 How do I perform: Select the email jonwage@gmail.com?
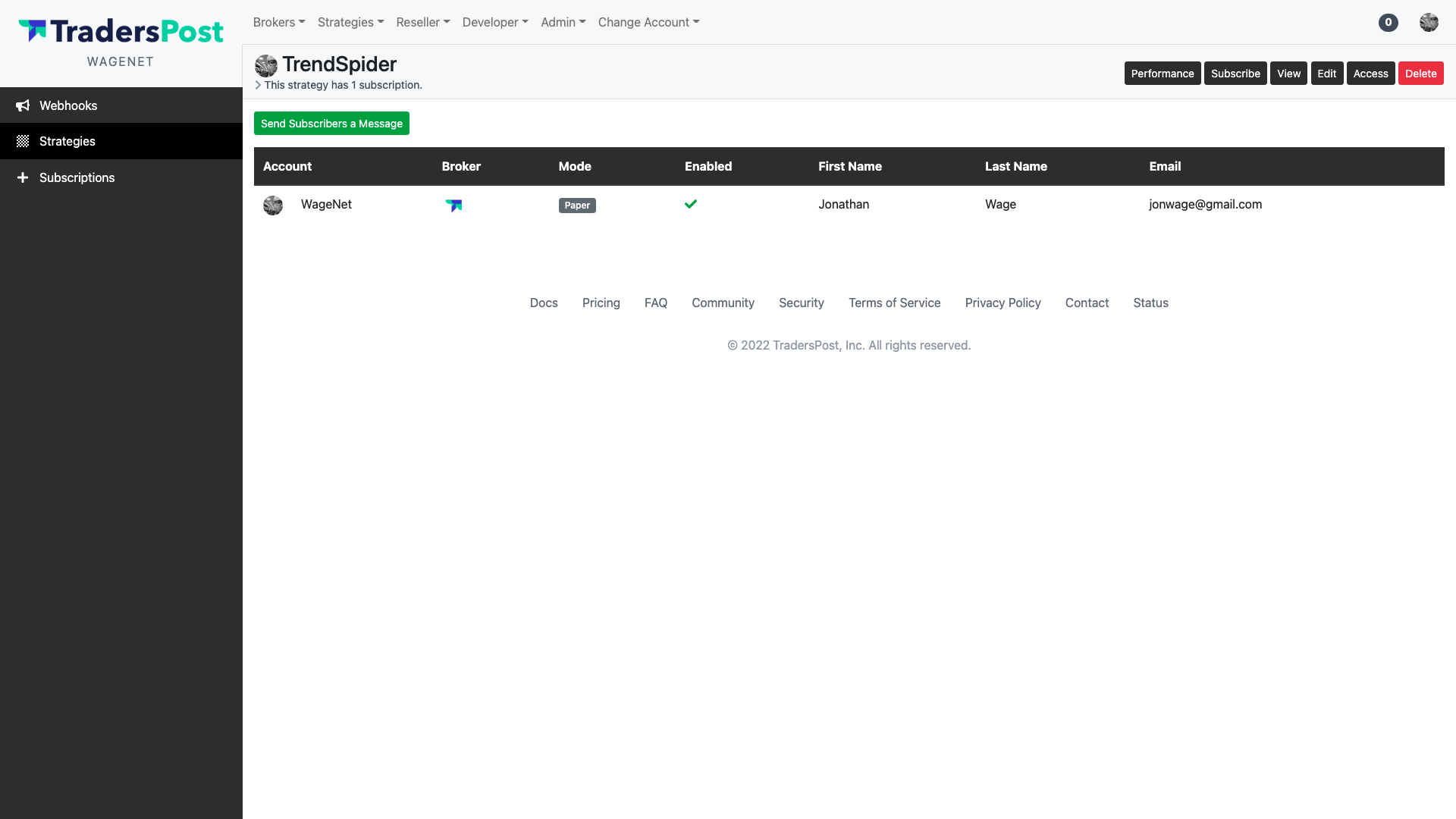1205,204
